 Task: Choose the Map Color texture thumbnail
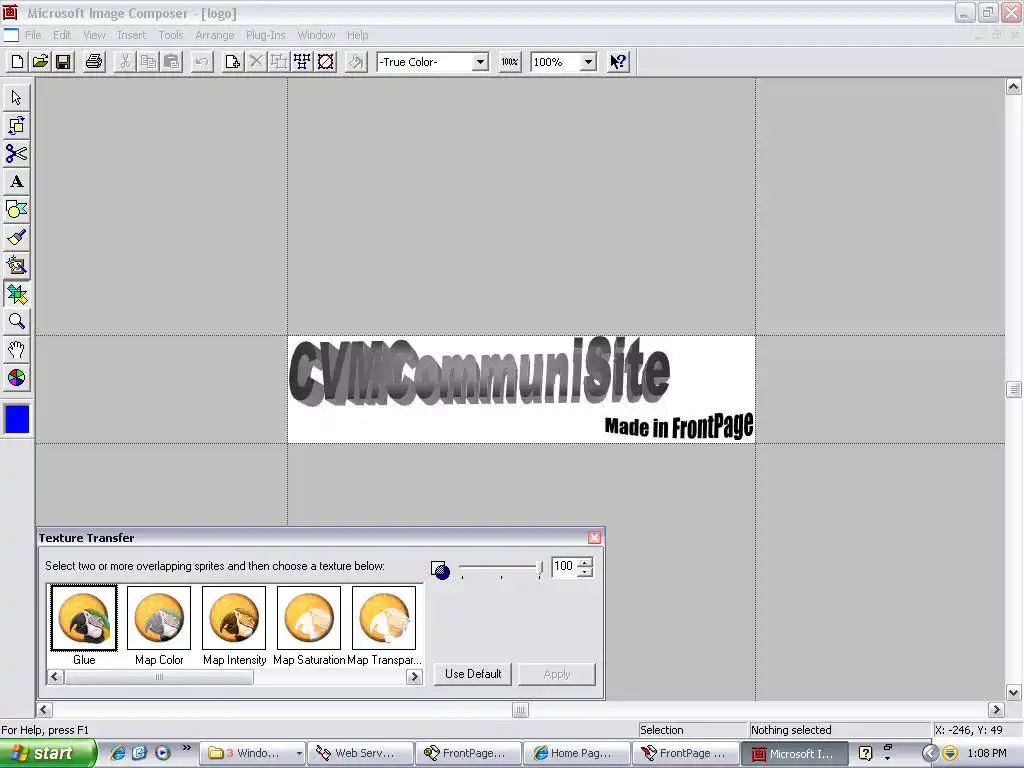(159, 618)
